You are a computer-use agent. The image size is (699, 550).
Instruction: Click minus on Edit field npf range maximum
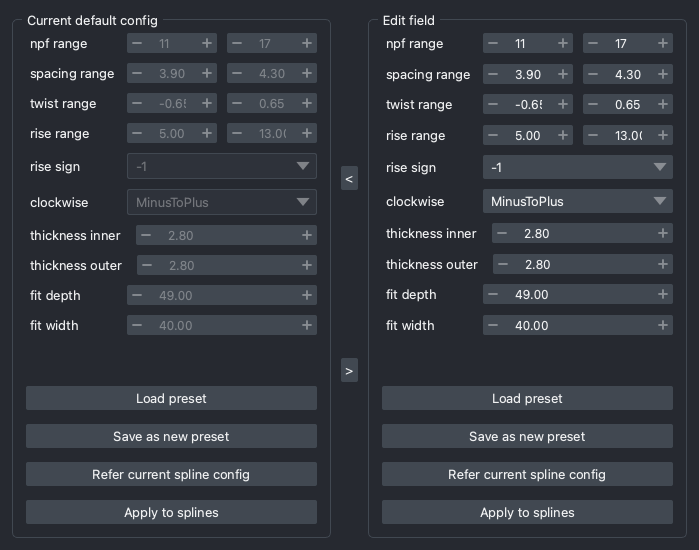(592, 44)
